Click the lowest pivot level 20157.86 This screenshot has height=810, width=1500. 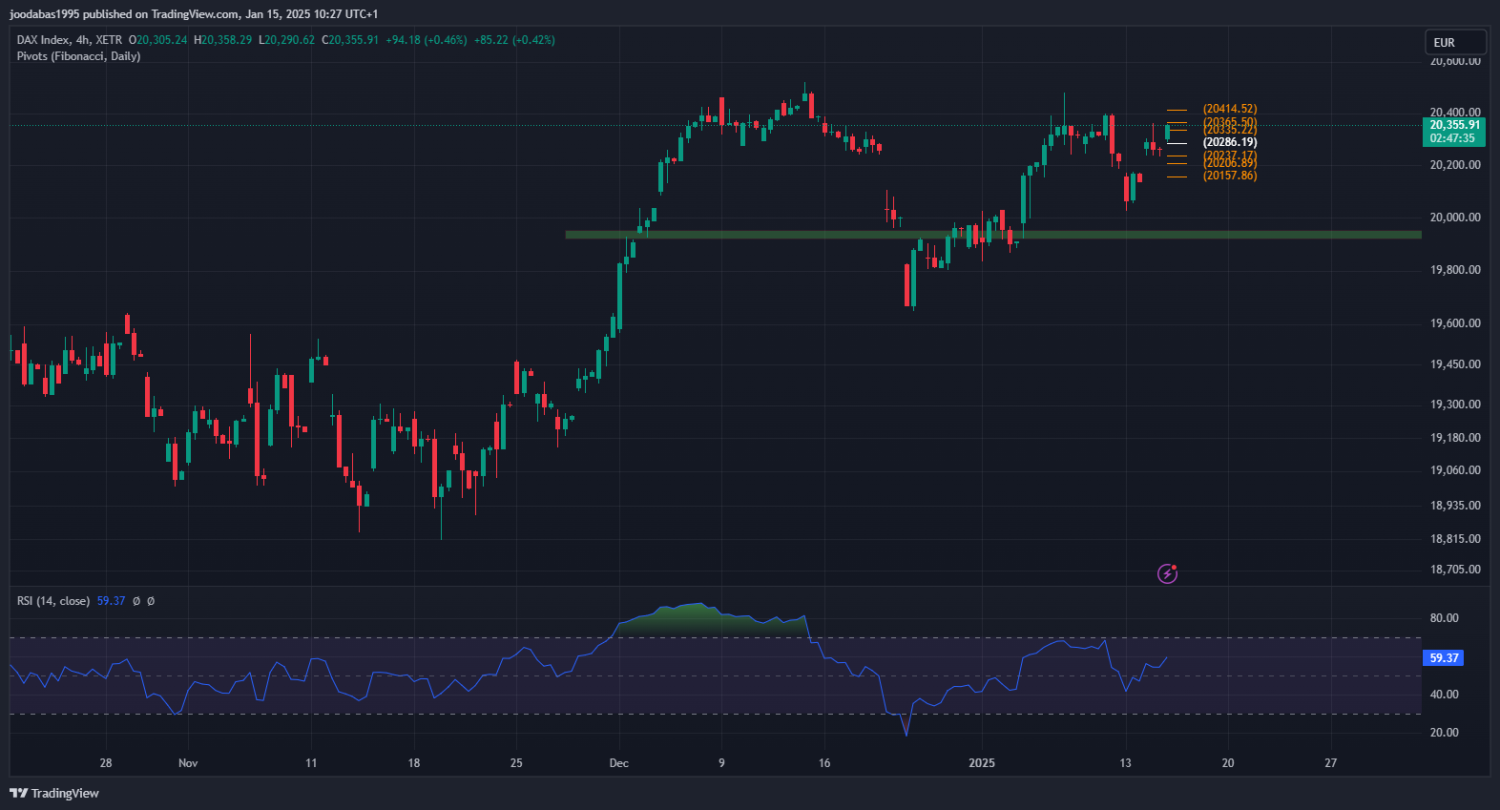1230,176
